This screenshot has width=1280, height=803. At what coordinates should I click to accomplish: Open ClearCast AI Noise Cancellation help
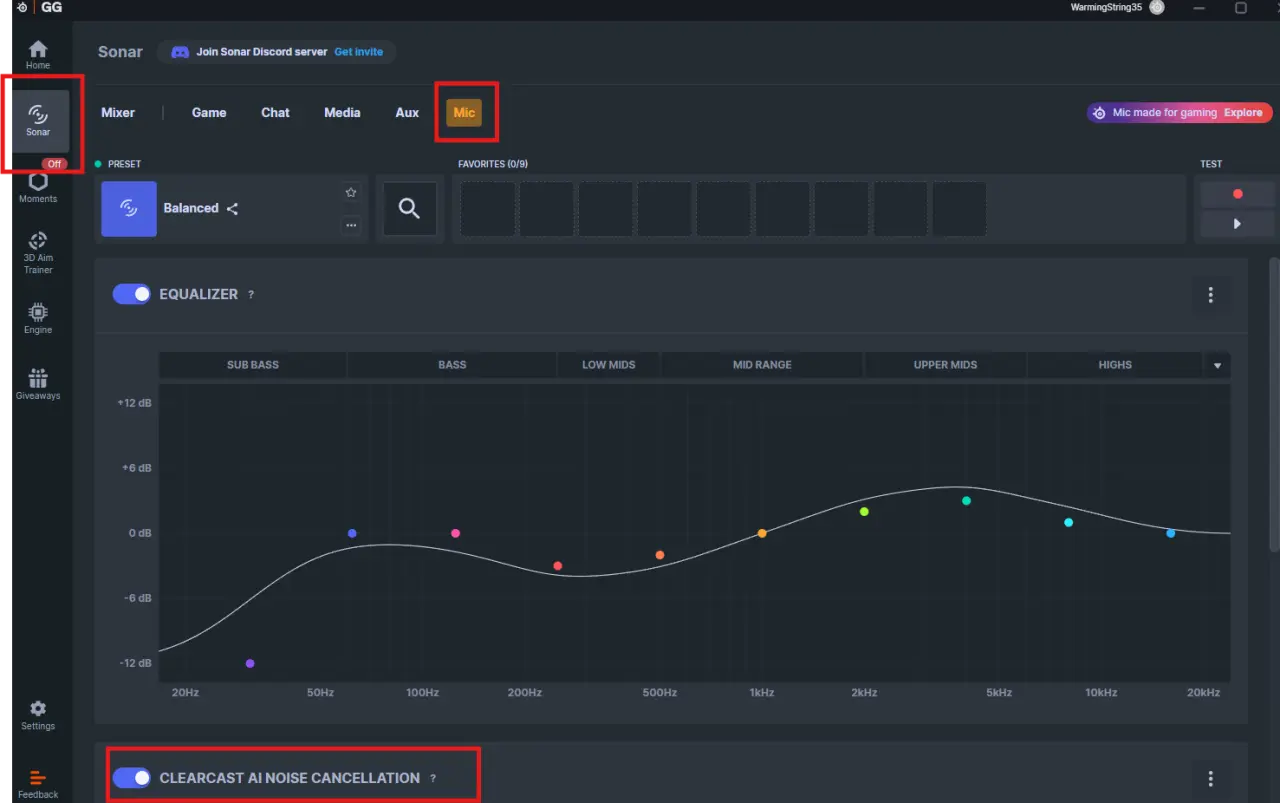433,778
